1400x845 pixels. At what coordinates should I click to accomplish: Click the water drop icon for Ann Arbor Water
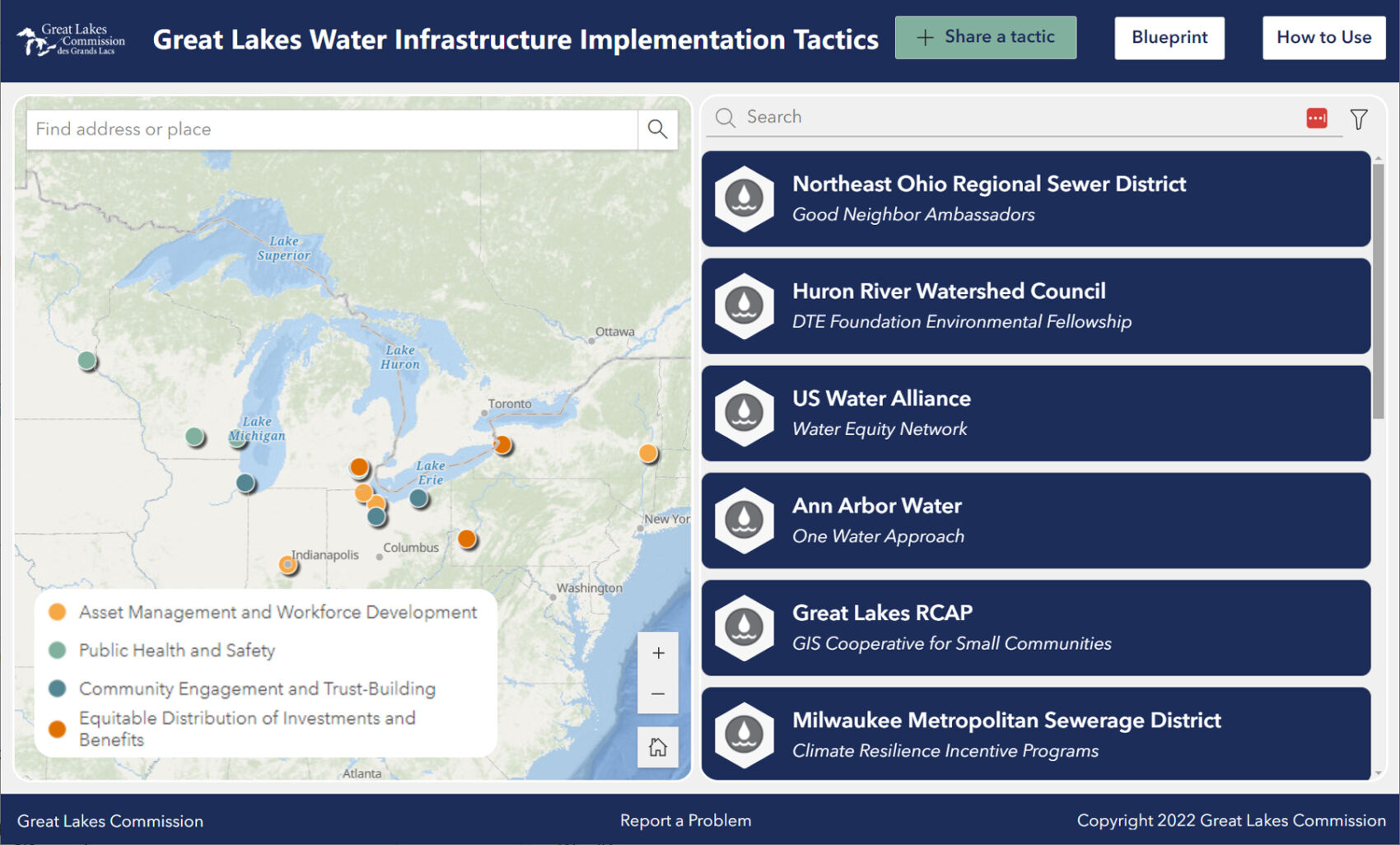tap(744, 521)
